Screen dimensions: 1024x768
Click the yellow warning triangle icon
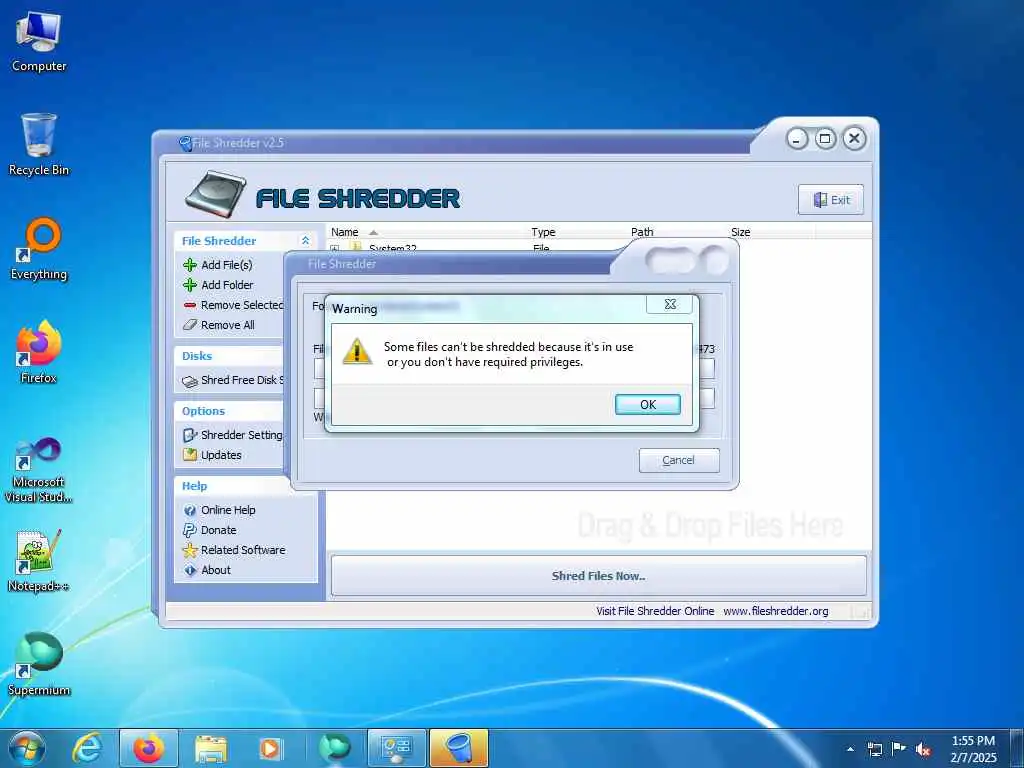pos(357,351)
